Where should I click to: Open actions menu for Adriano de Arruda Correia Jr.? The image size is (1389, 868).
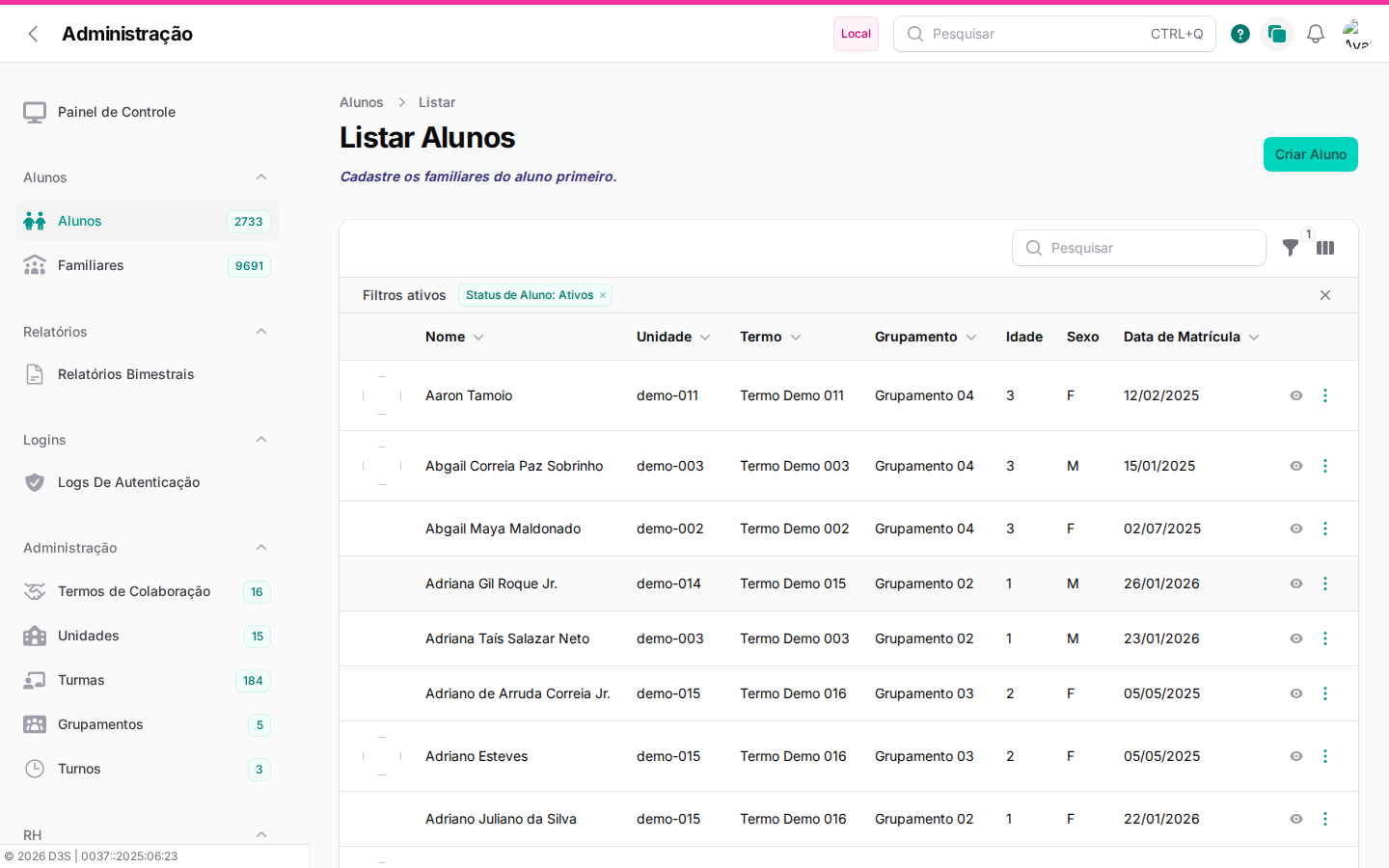[1325, 693]
